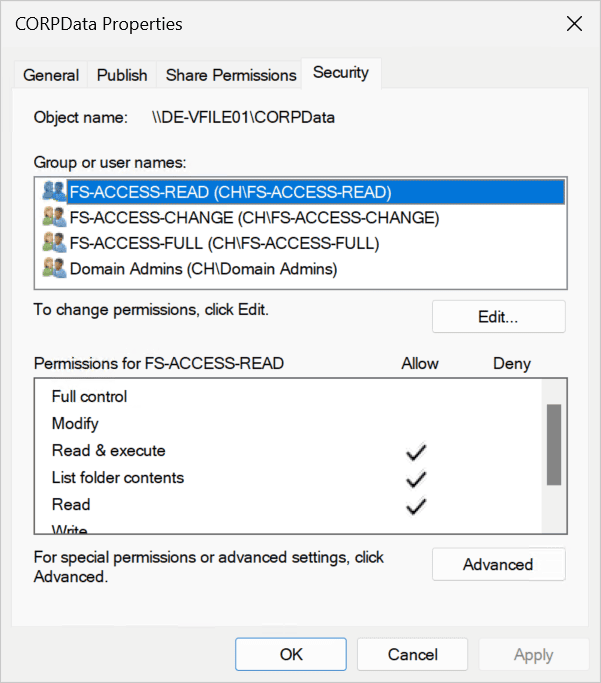Switch to the General tab
This screenshot has width=601, height=683.
click(51, 75)
